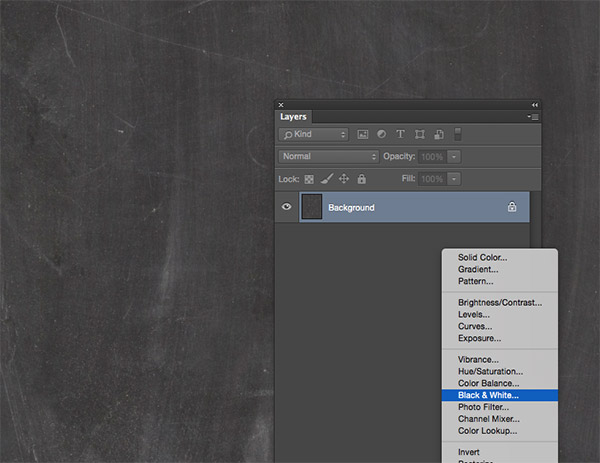Toggle the Lock all padlock
The image size is (600, 463).
(361, 179)
